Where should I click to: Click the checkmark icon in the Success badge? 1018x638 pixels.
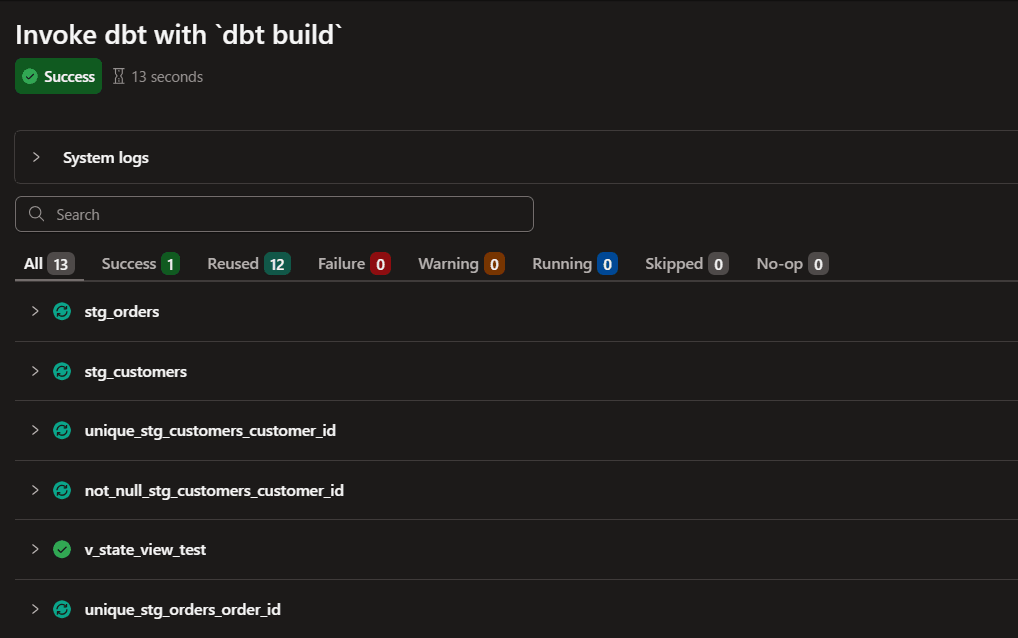tap(30, 77)
